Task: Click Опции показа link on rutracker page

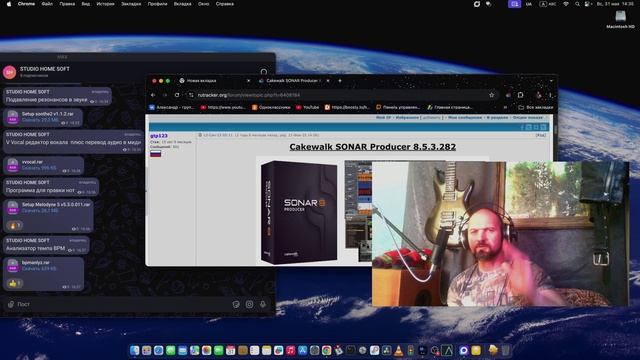Action: click(x=528, y=118)
